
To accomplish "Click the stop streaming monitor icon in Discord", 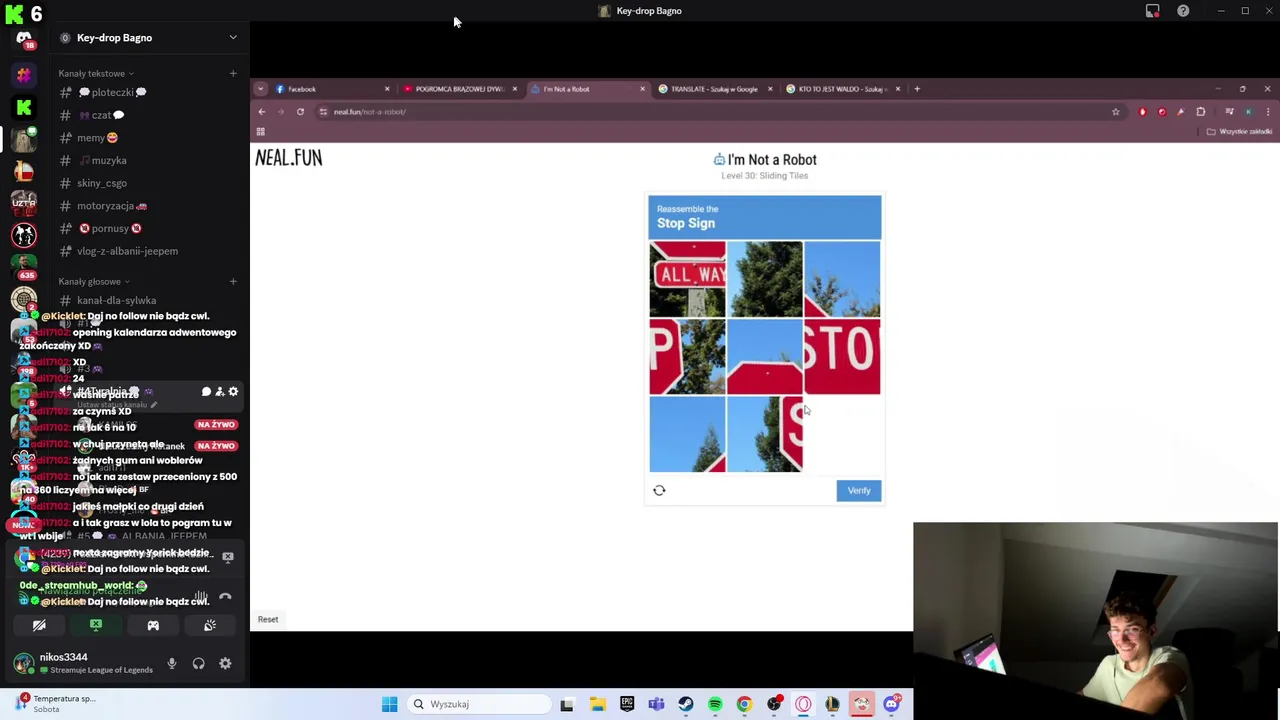I will coord(228,556).
